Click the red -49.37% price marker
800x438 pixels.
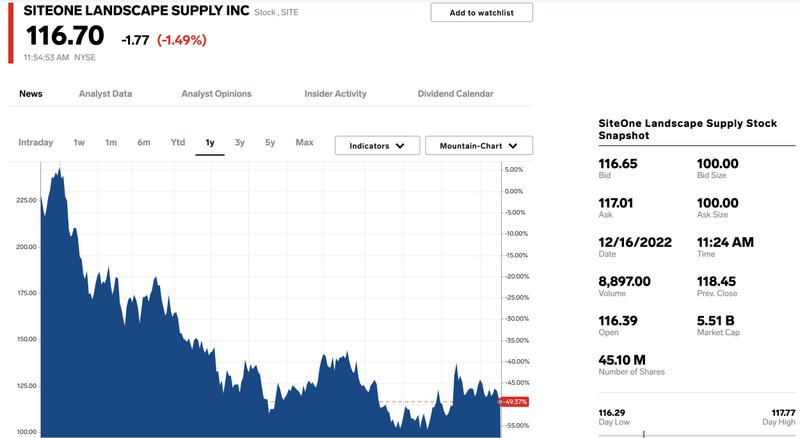click(x=514, y=402)
